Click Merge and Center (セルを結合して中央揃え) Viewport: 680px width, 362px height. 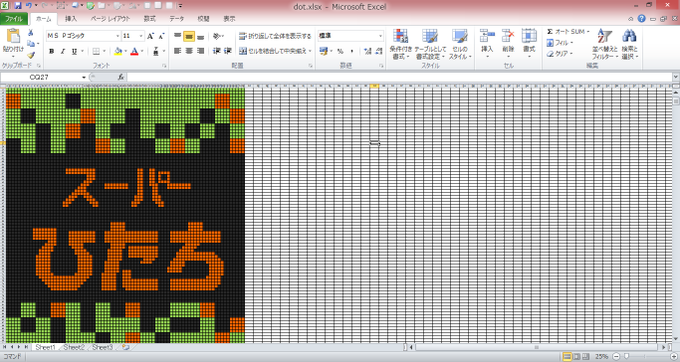click(x=276, y=51)
